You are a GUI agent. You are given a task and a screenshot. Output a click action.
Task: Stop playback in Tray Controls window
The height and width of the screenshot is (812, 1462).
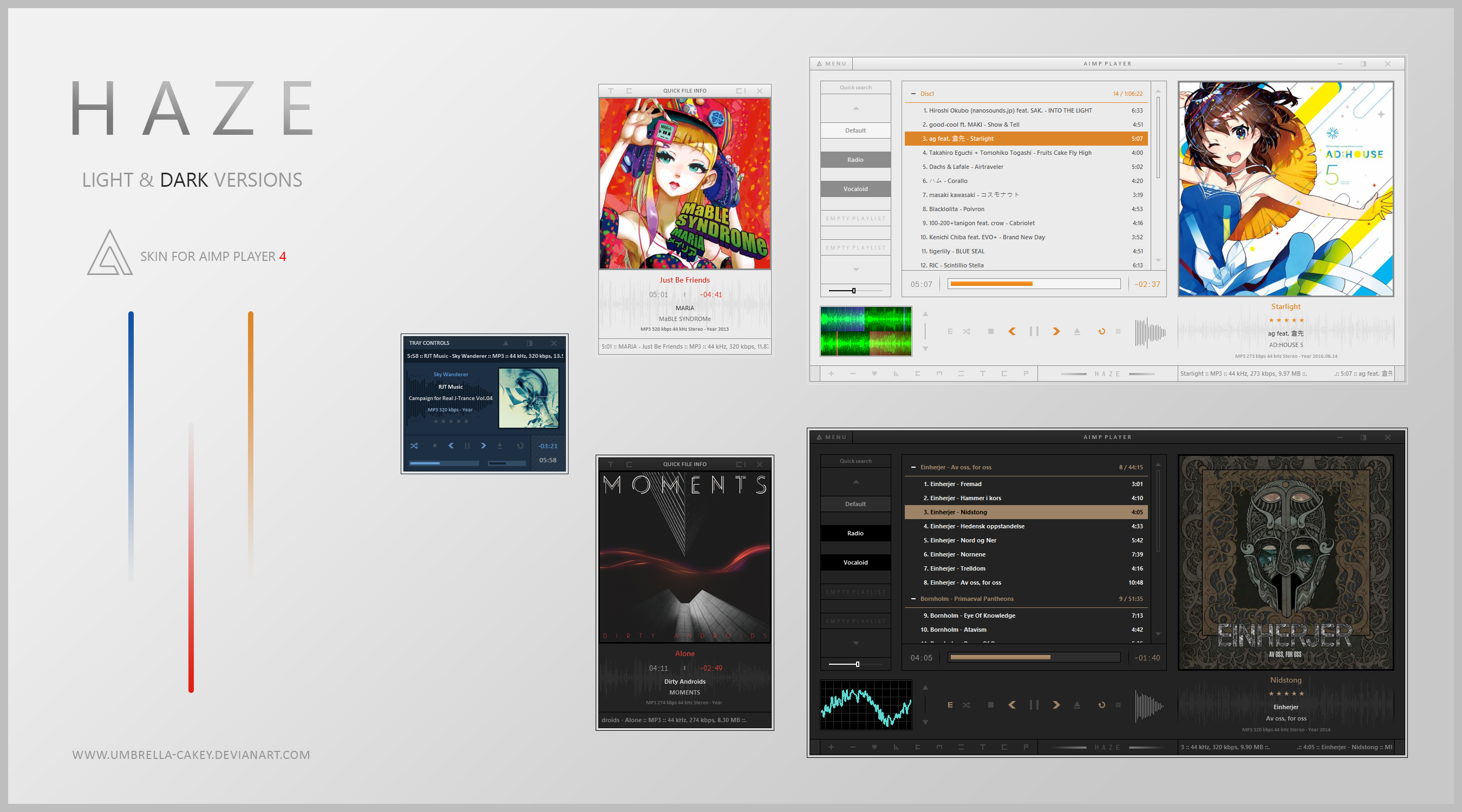435,446
